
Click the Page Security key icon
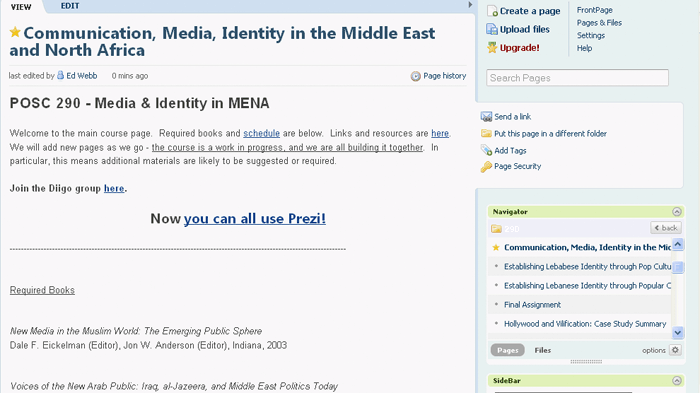pyautogui.click(x=486, y=167)
